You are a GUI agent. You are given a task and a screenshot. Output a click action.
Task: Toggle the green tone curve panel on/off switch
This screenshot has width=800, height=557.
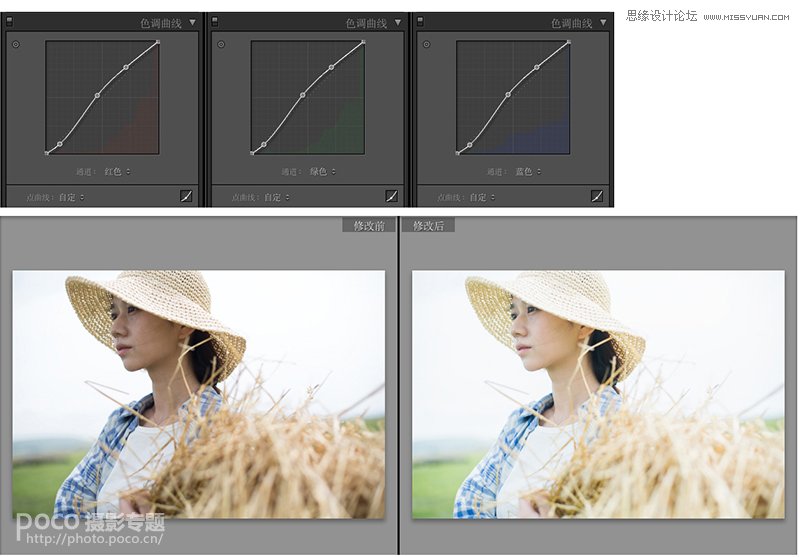click(x=215, y=21)
